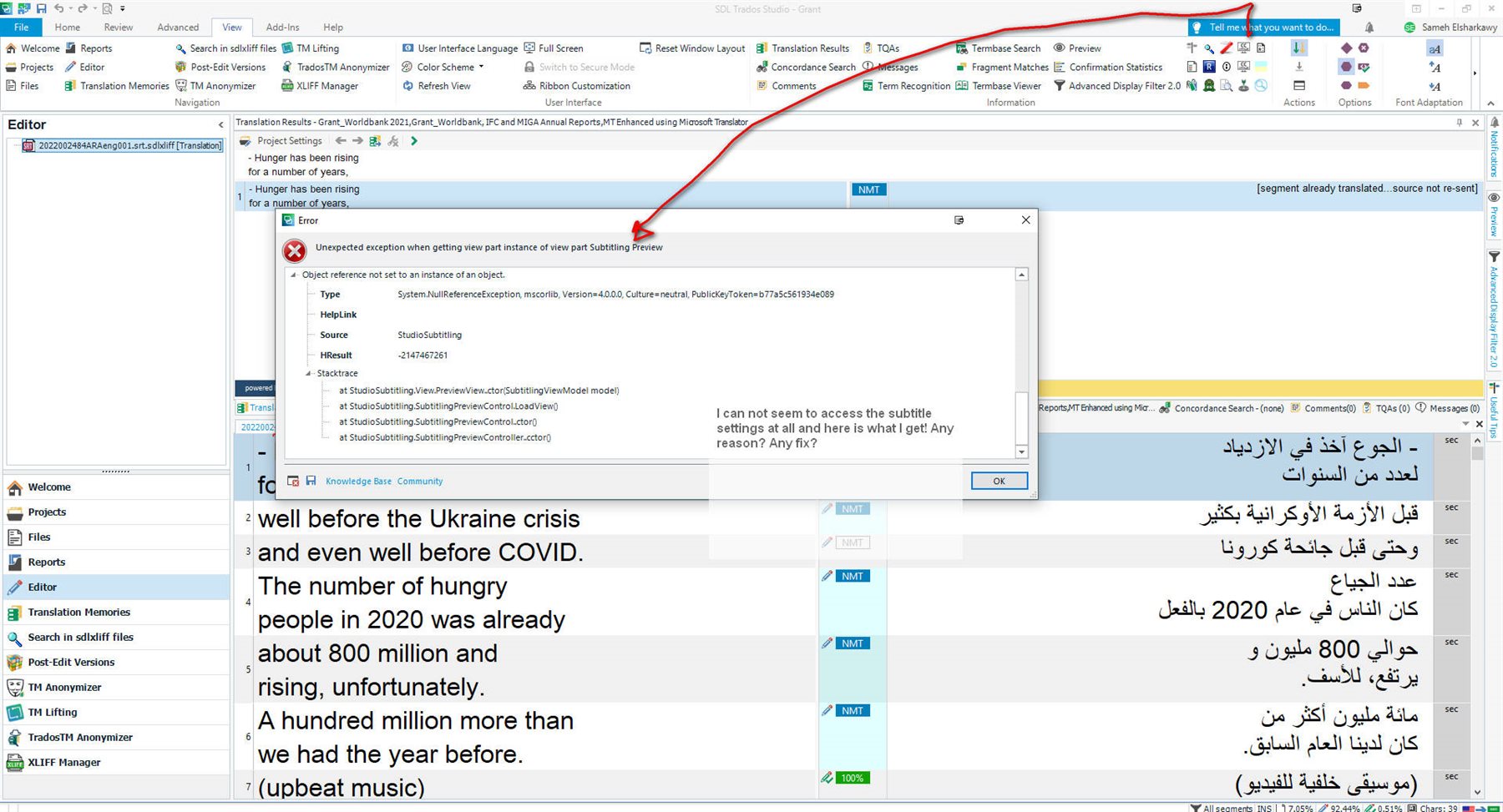Screen dimensions: 1503x812
Task: Show the Preview window from ribbon
Action: (x=1077, y=48)
